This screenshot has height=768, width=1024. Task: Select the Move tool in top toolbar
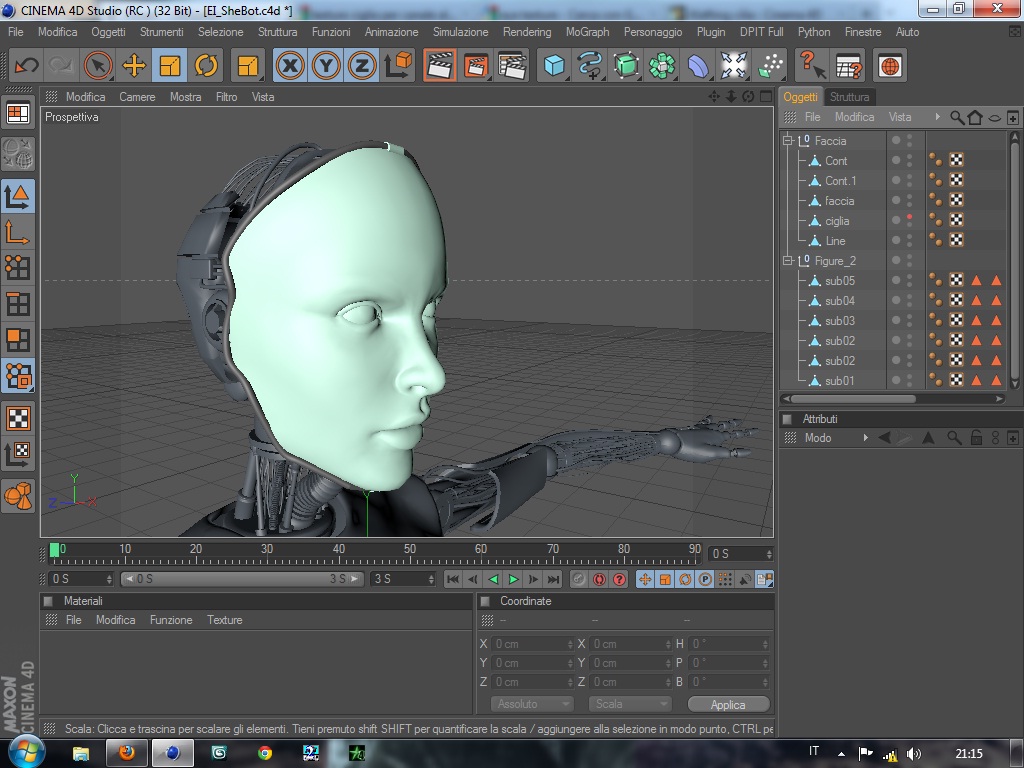tap(134, 66)
